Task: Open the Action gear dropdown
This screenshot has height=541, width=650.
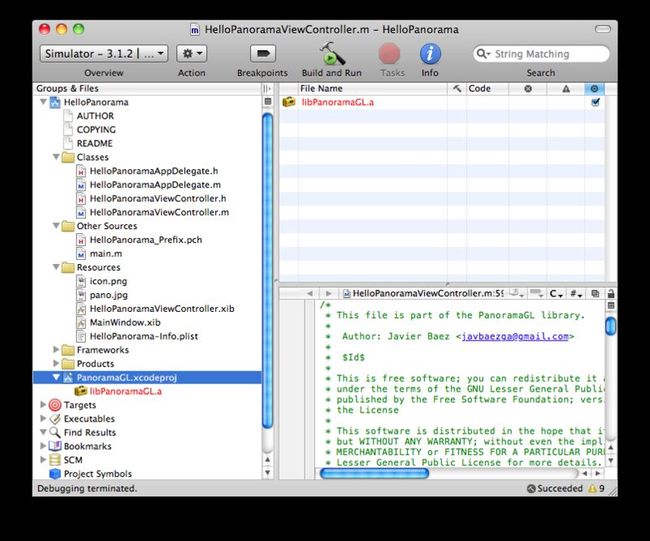Action: (192, 53)
